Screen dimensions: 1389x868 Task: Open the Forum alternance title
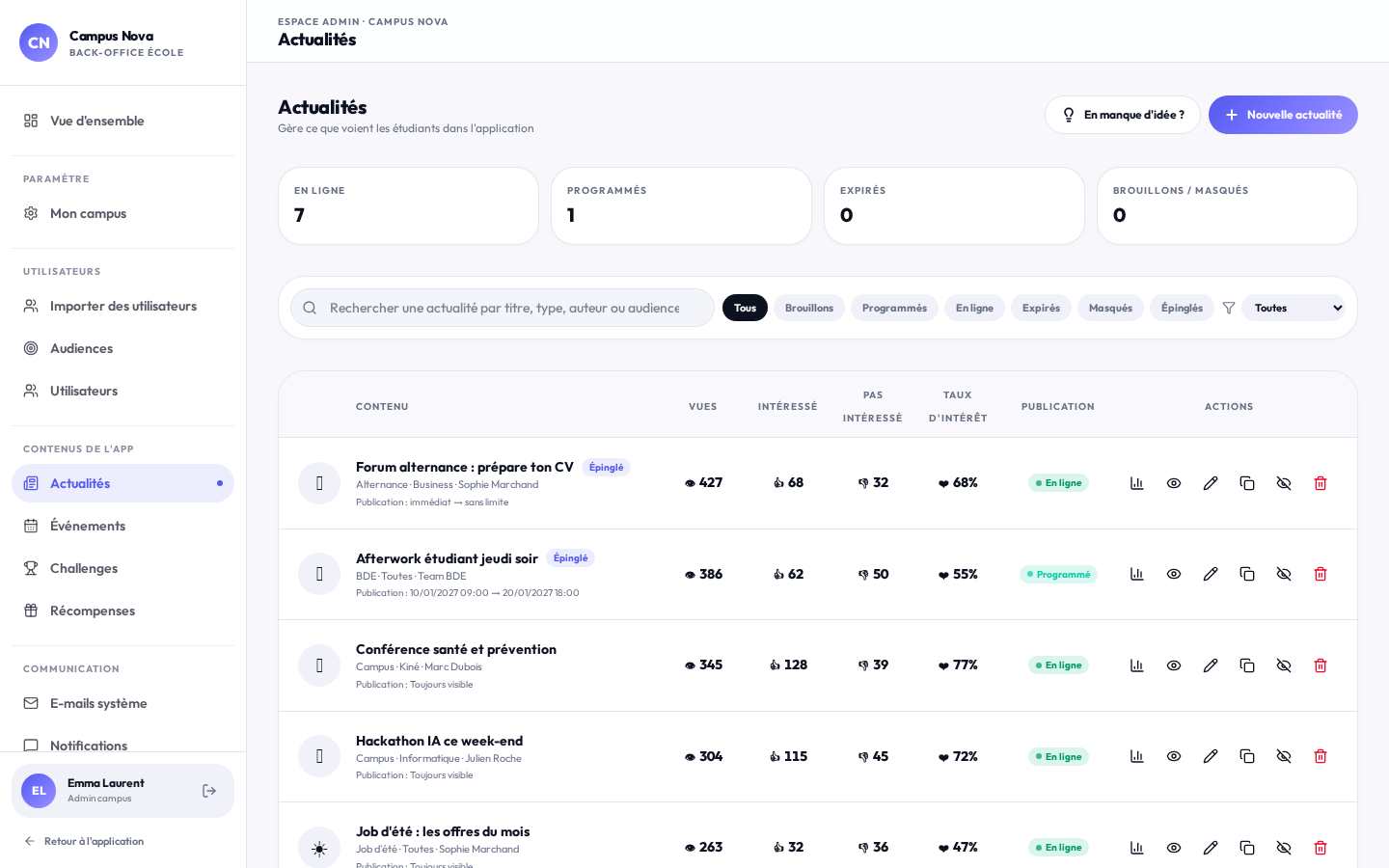click(x=465, y=467)
